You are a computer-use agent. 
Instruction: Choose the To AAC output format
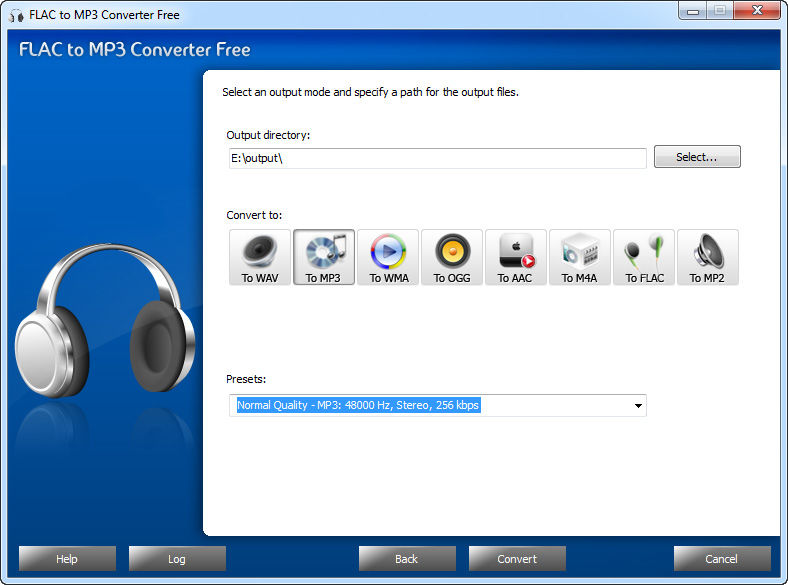(516, 257)
